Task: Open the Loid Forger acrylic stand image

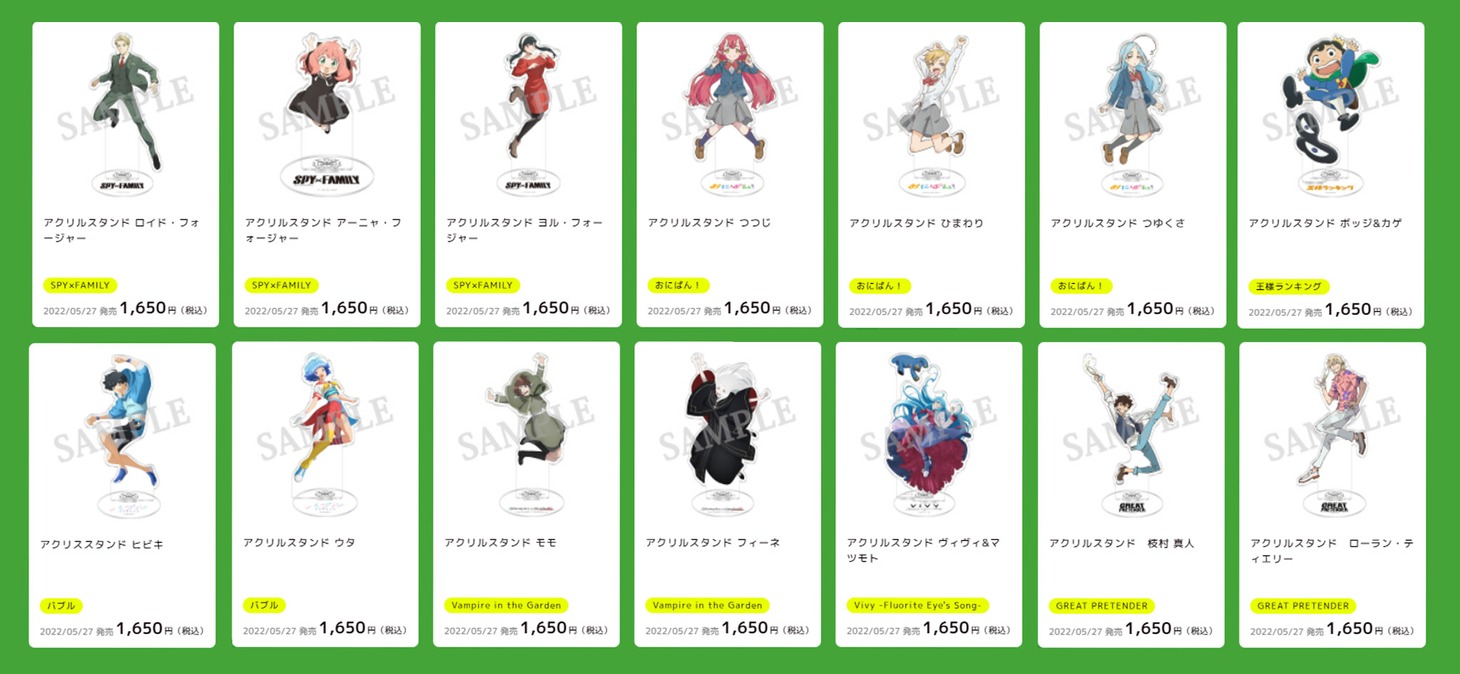Action: (x=125, y=112)
